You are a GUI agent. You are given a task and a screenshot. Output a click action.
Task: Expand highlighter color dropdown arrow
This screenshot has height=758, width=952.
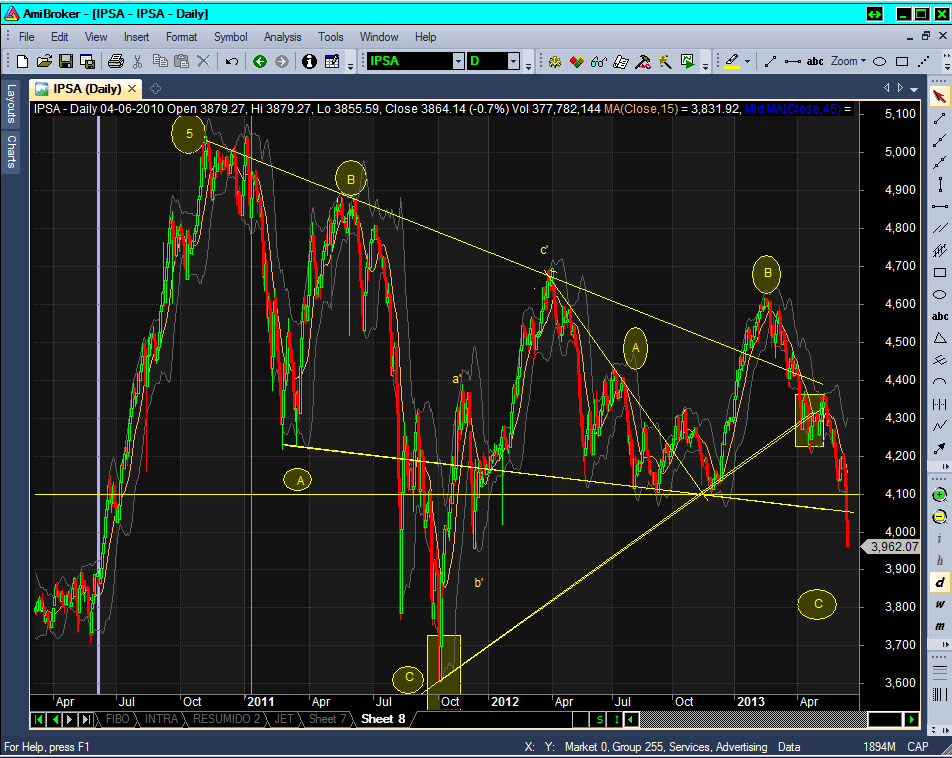[747, 61]
